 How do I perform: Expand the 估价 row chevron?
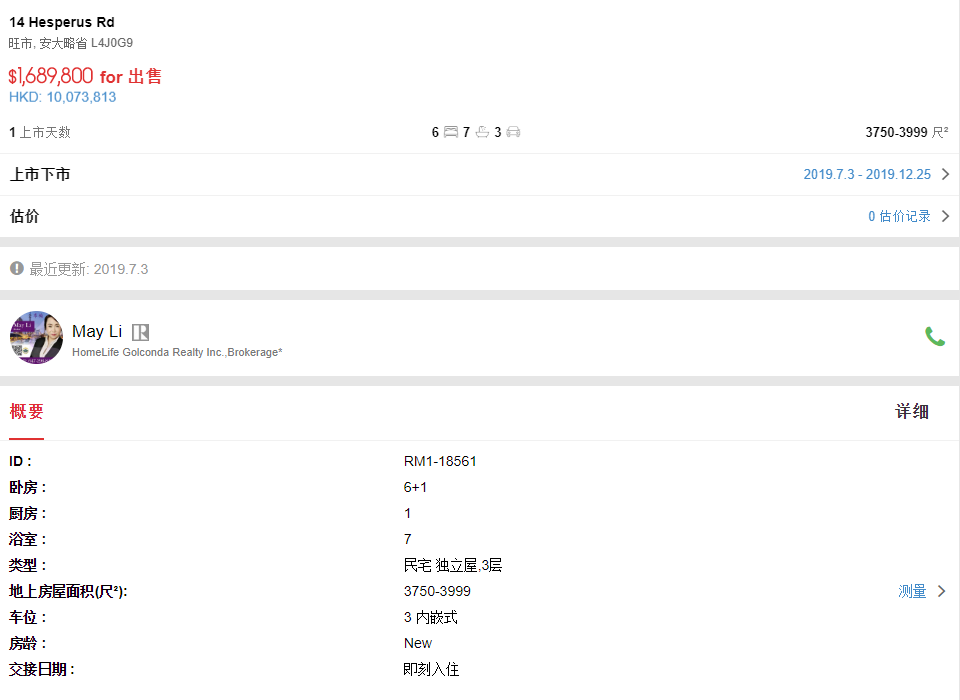[x=945, y=216]
